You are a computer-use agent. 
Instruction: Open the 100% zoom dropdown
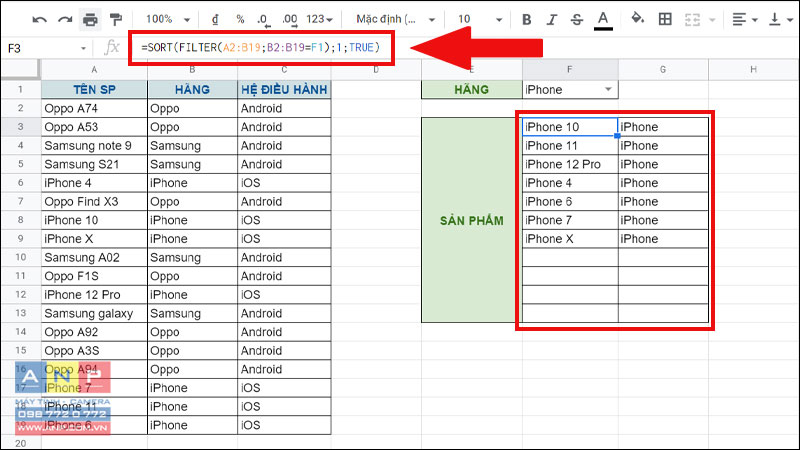pyautogui.click(x=168, y=19)
